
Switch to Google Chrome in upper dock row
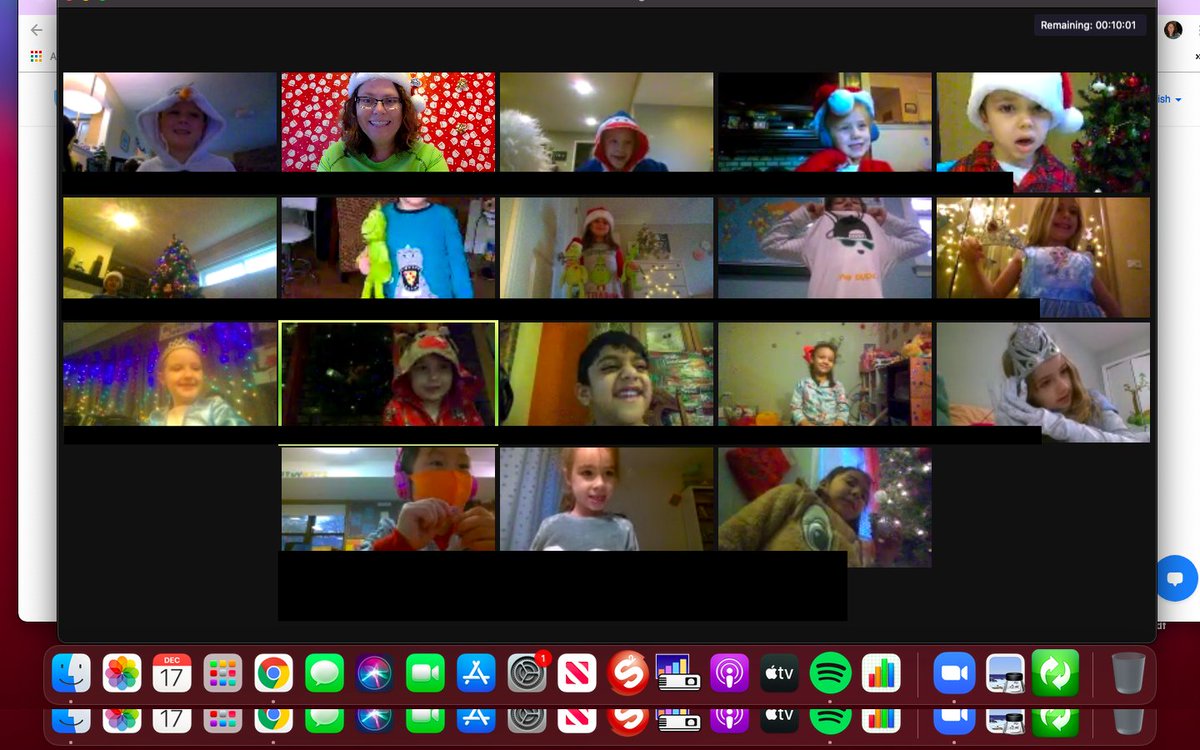273,673
